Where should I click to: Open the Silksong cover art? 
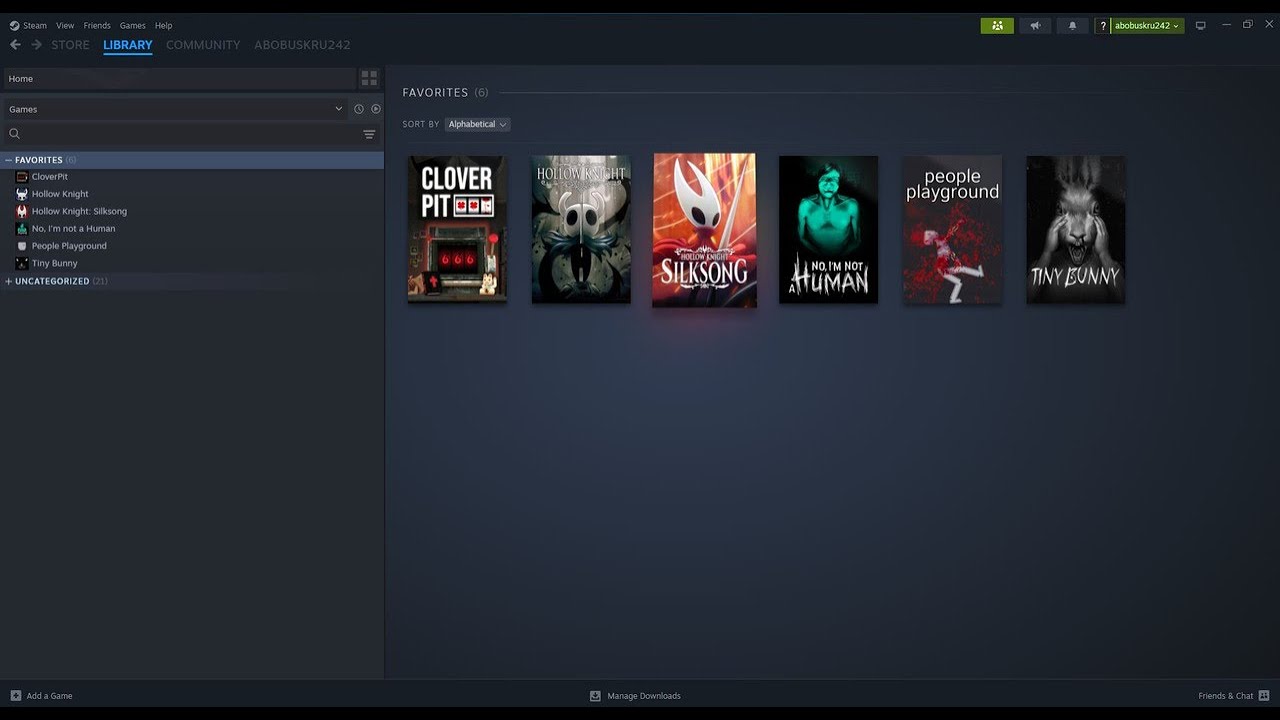coord(704,230)
